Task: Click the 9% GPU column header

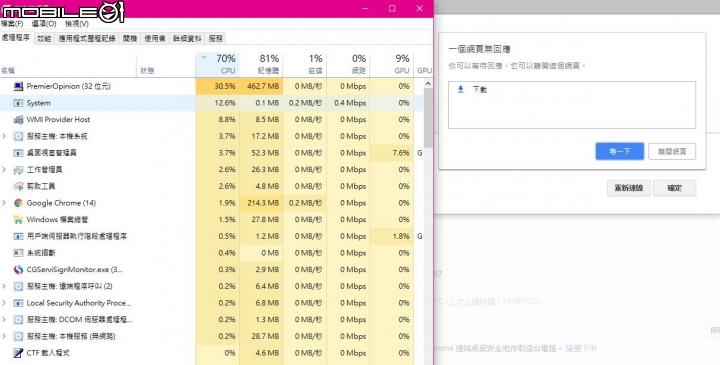Action: pos(392,65)
